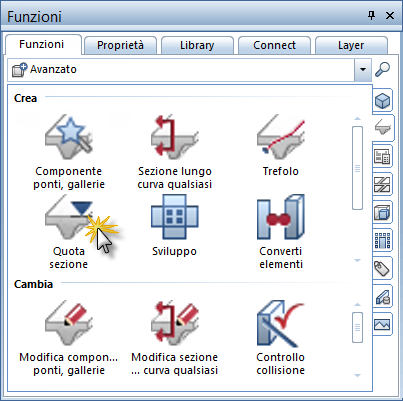Switch to the Layer tab
Viewport: 403px width, 401px height.
[351, 45]
